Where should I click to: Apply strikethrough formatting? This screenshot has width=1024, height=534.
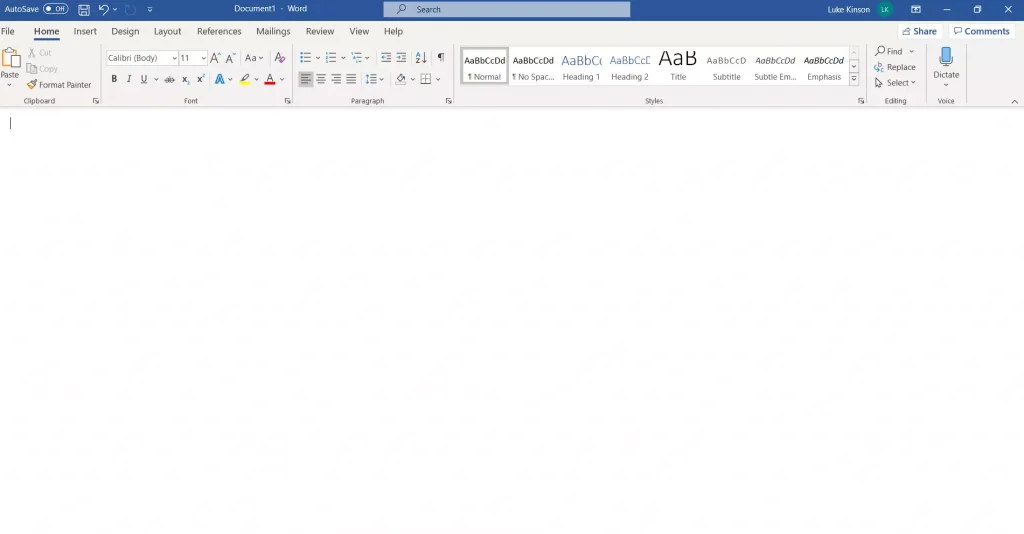click(x=170, y=79)
